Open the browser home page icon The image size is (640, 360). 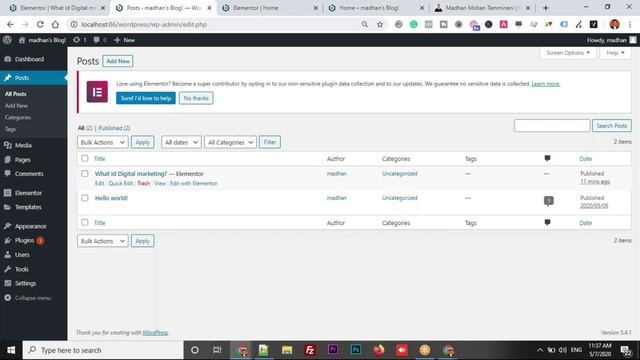(55, 24)
